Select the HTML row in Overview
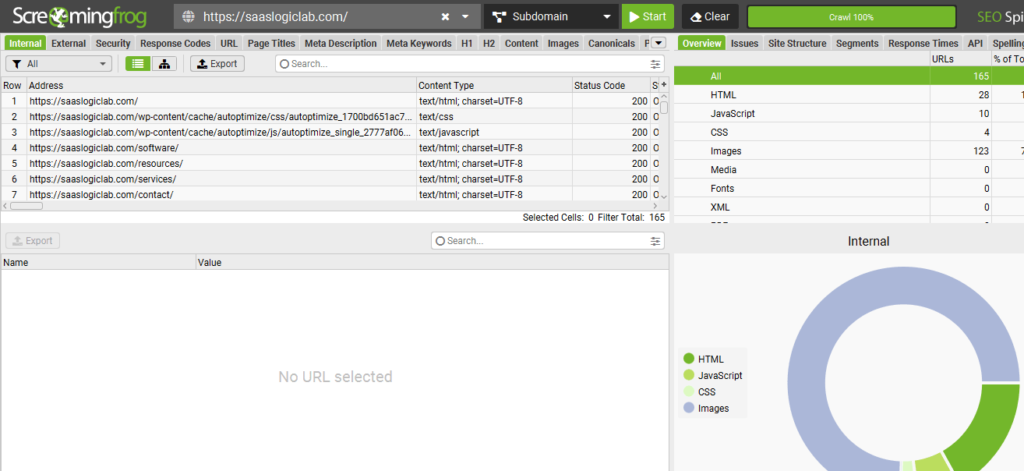 click(849, 95)
